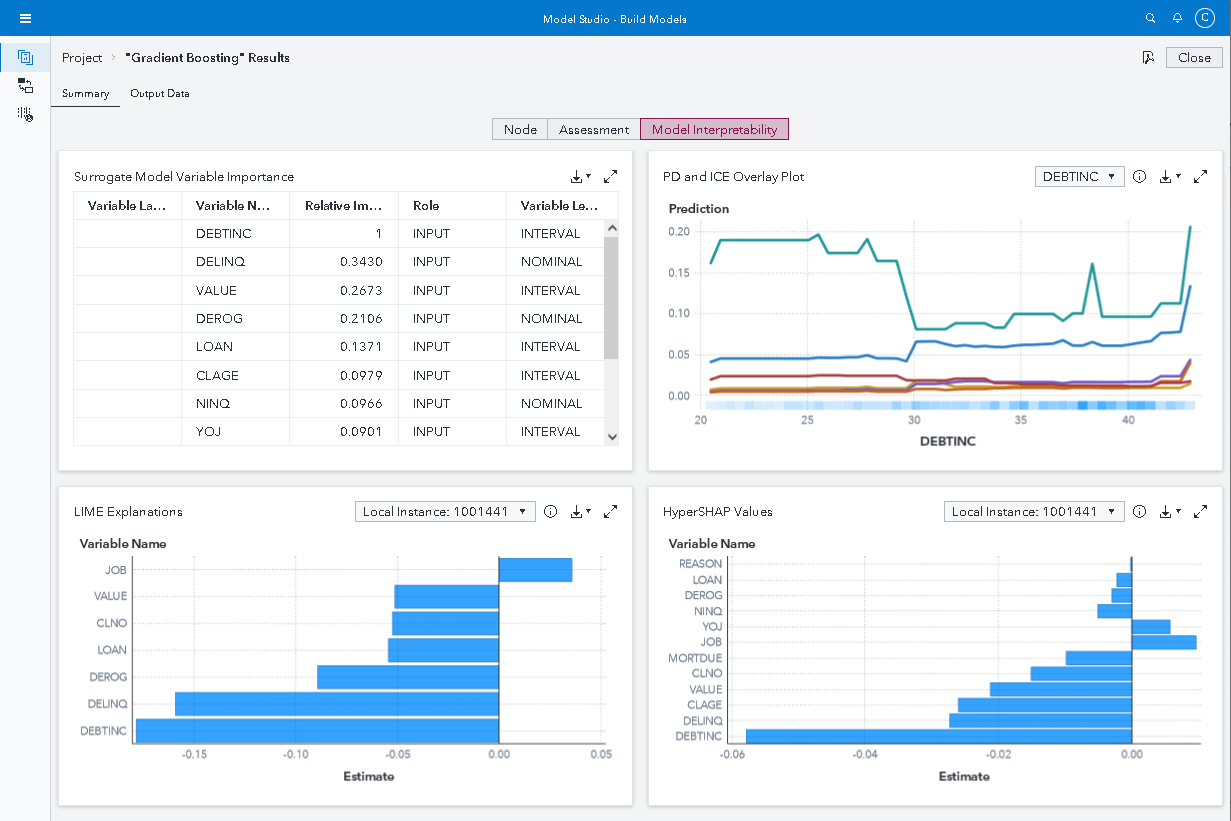Switch to the Node tab
Viewport: 1231px width, 821px height.
(520, 129)
